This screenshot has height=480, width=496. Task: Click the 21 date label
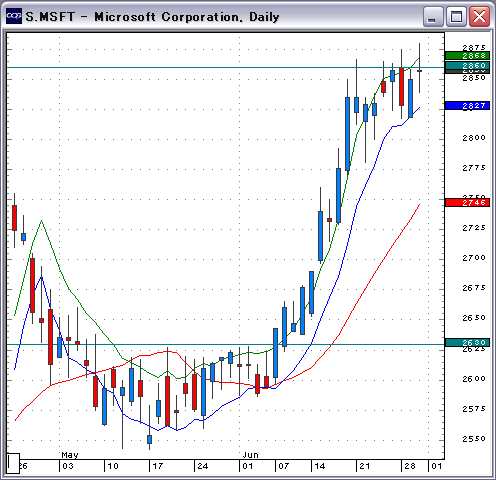[x=365, y=466]
